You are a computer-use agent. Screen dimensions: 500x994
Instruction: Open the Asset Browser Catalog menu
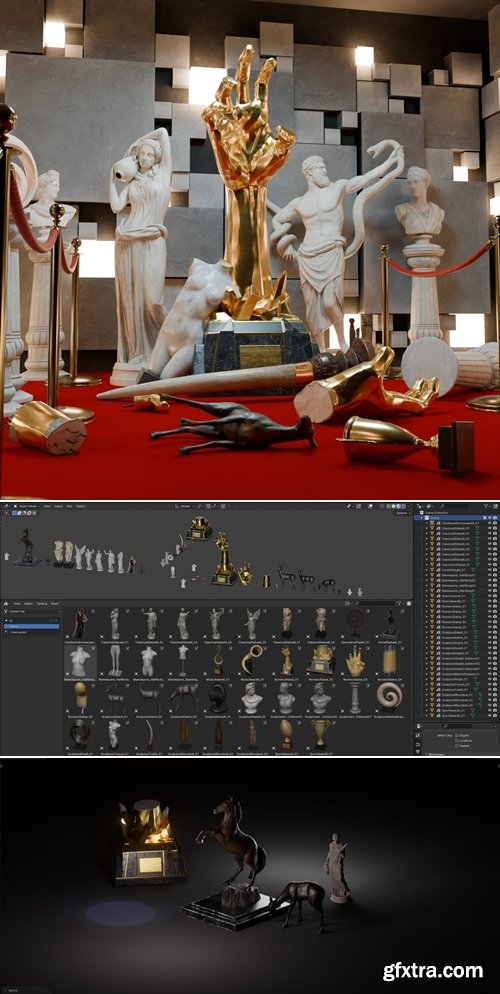[x=42, y=604]
